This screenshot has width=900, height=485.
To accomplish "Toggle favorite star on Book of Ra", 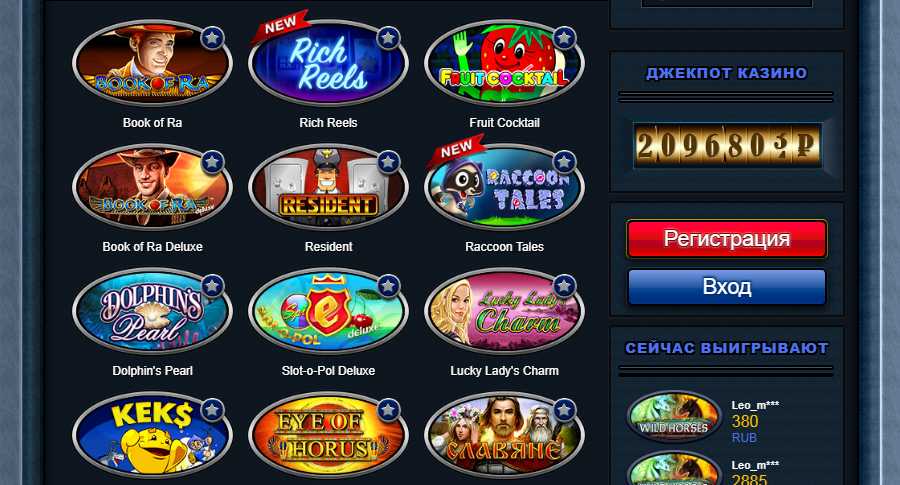I will pos(212,38).
